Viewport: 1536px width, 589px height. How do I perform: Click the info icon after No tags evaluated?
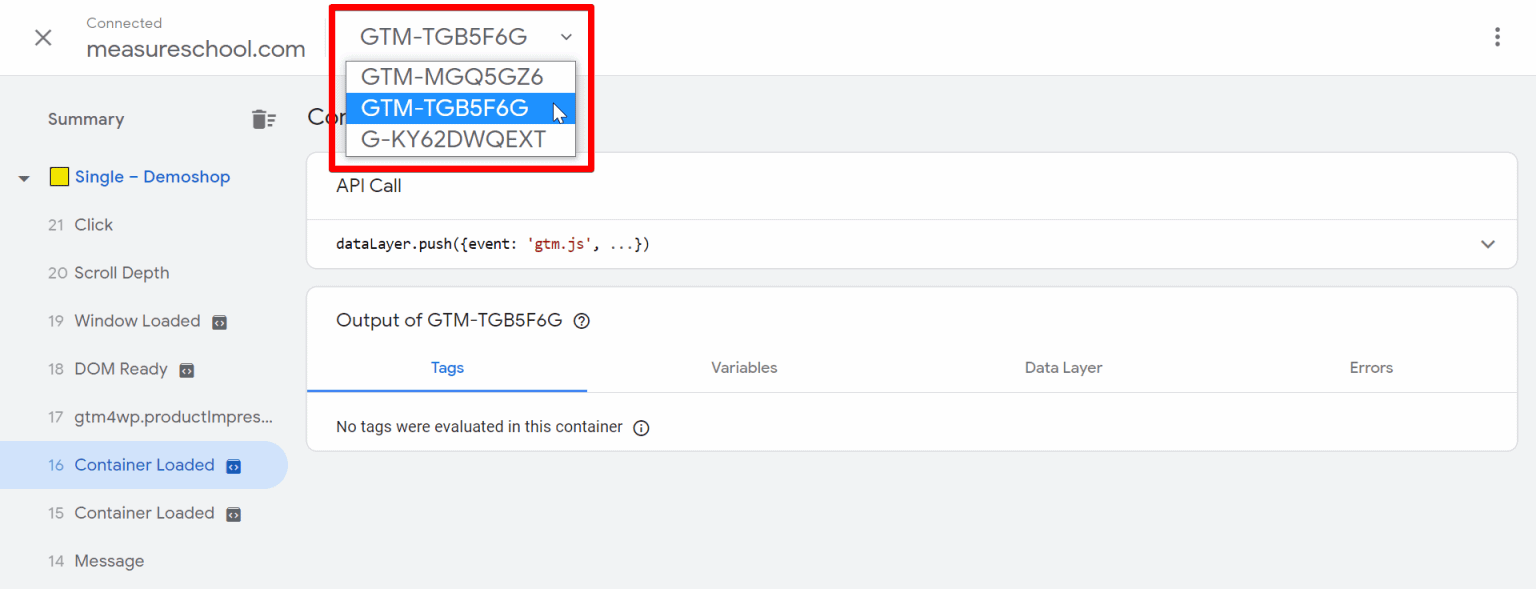pos(642,428)
